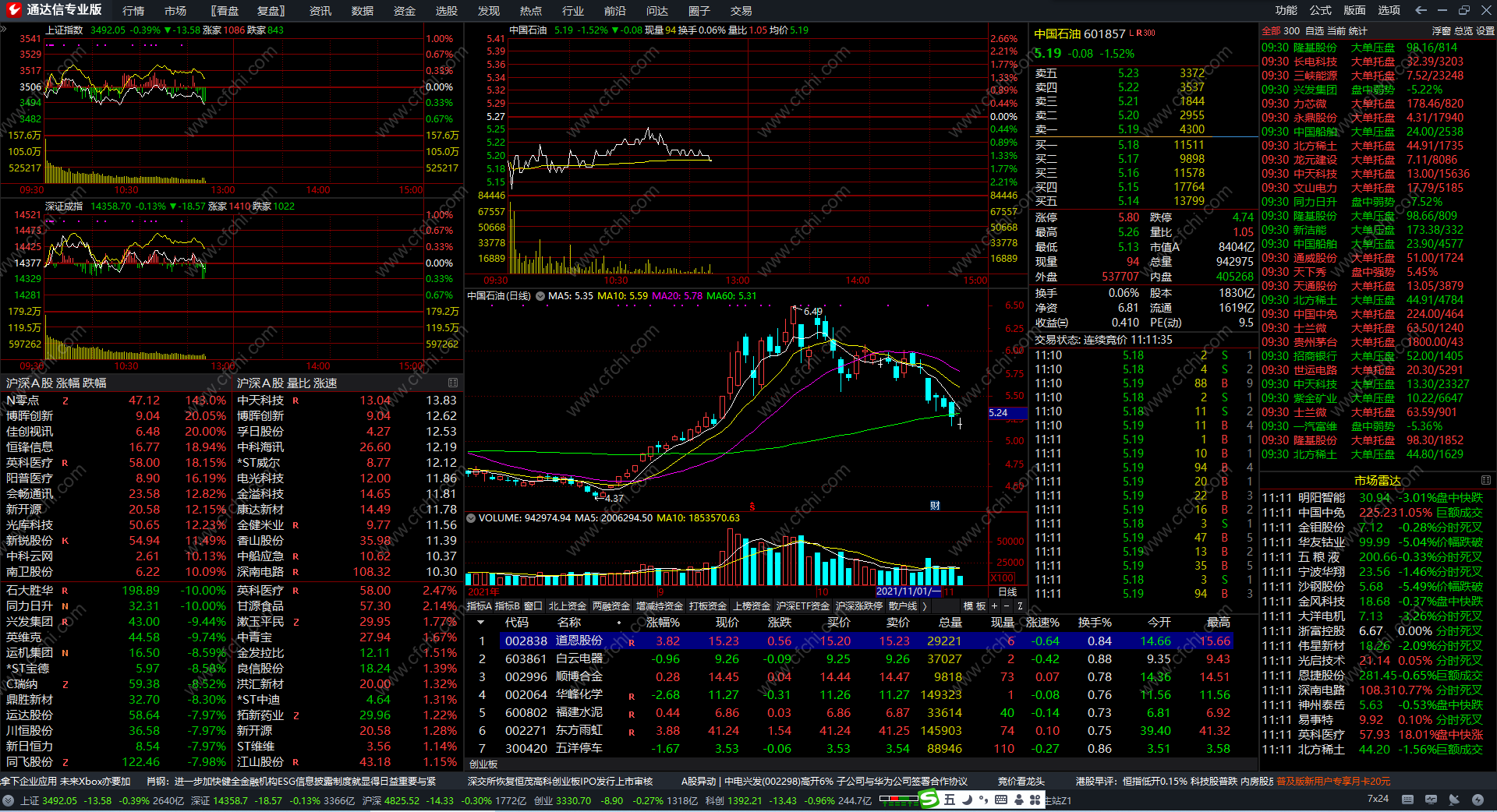Select the 全部 filter in alerts panel
1497x812 pixels.
click(x=1271, y=31)
